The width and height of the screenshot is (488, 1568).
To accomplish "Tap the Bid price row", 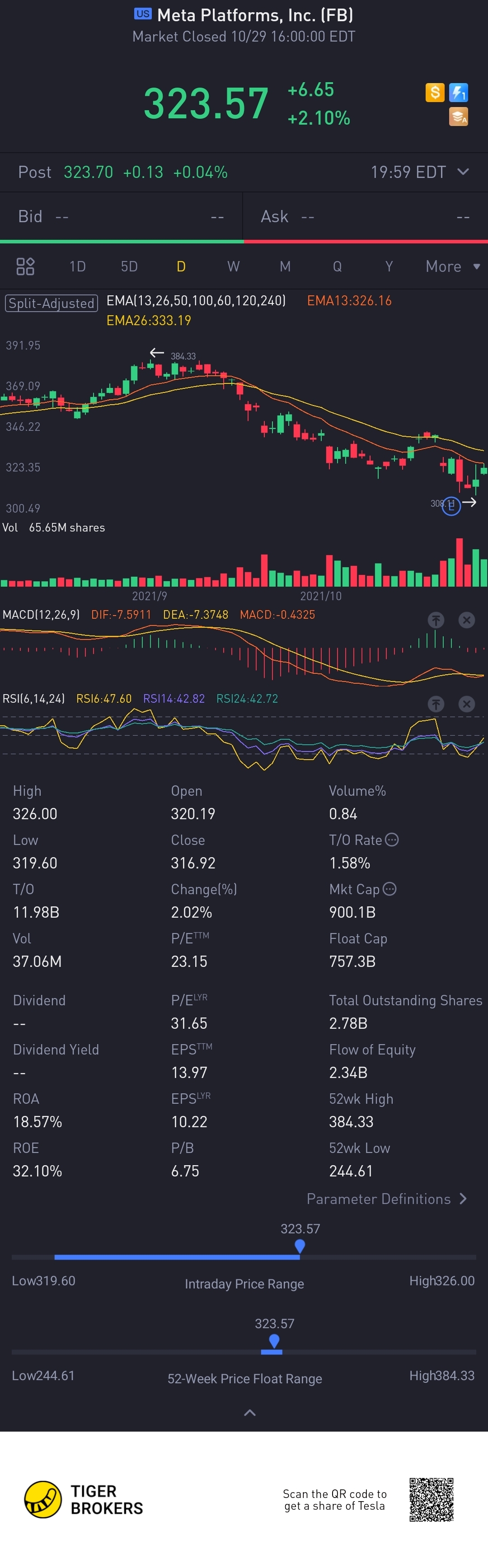I will click(x=121, y=216).
